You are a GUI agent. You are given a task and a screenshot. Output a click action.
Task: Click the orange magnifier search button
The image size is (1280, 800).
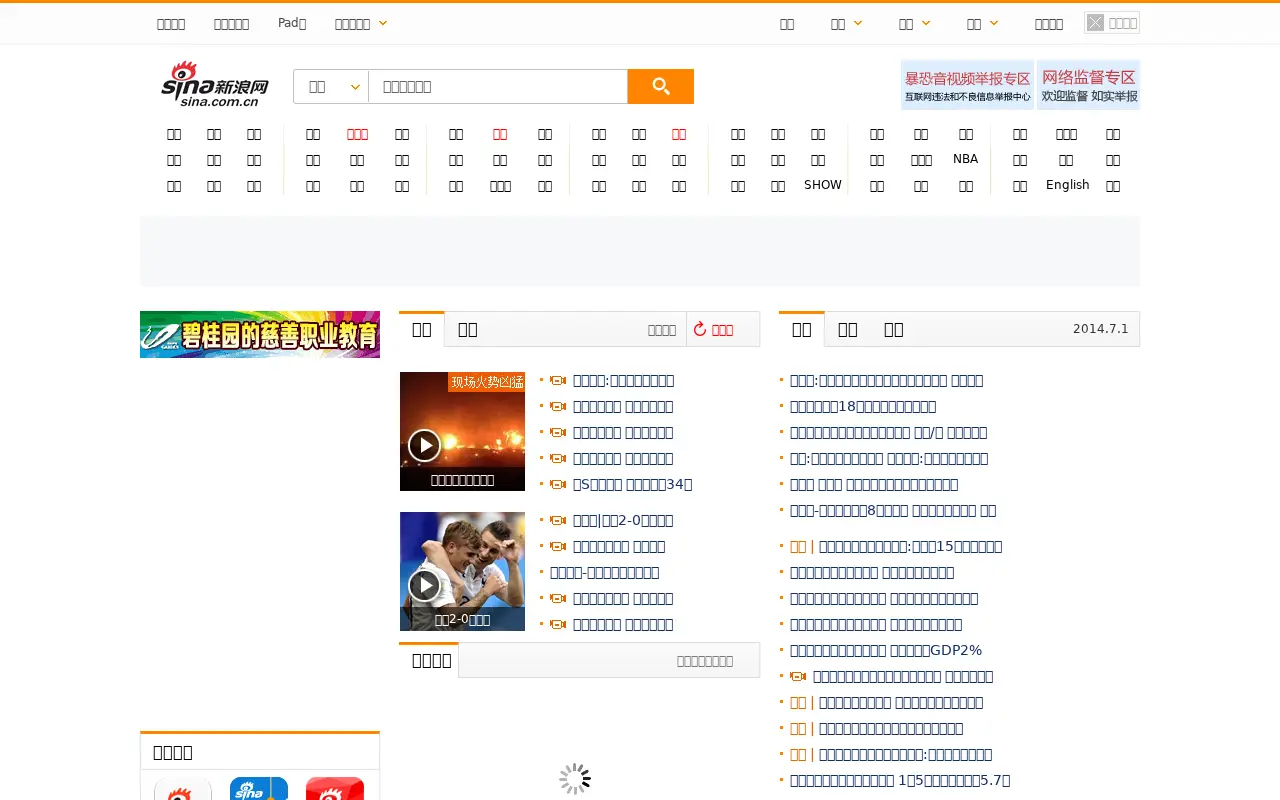tap(660, 86)
